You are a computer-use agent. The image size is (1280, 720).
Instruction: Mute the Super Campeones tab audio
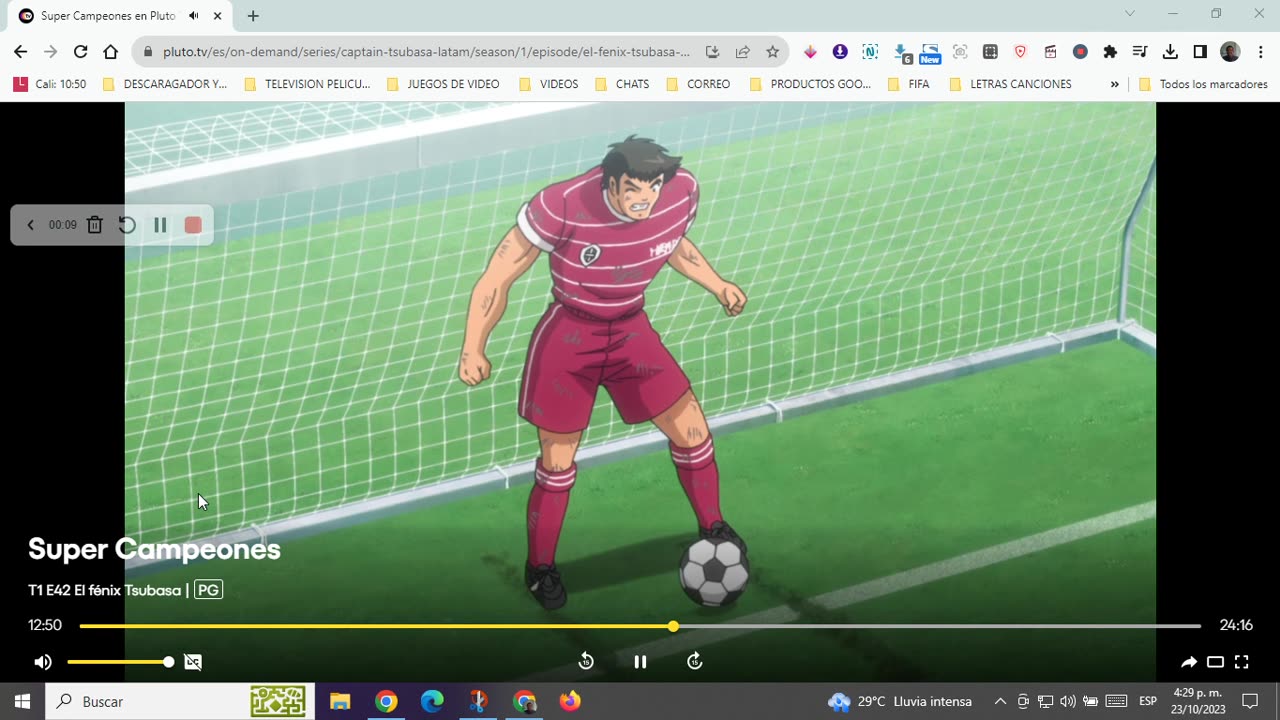click(x=194, y=16)
